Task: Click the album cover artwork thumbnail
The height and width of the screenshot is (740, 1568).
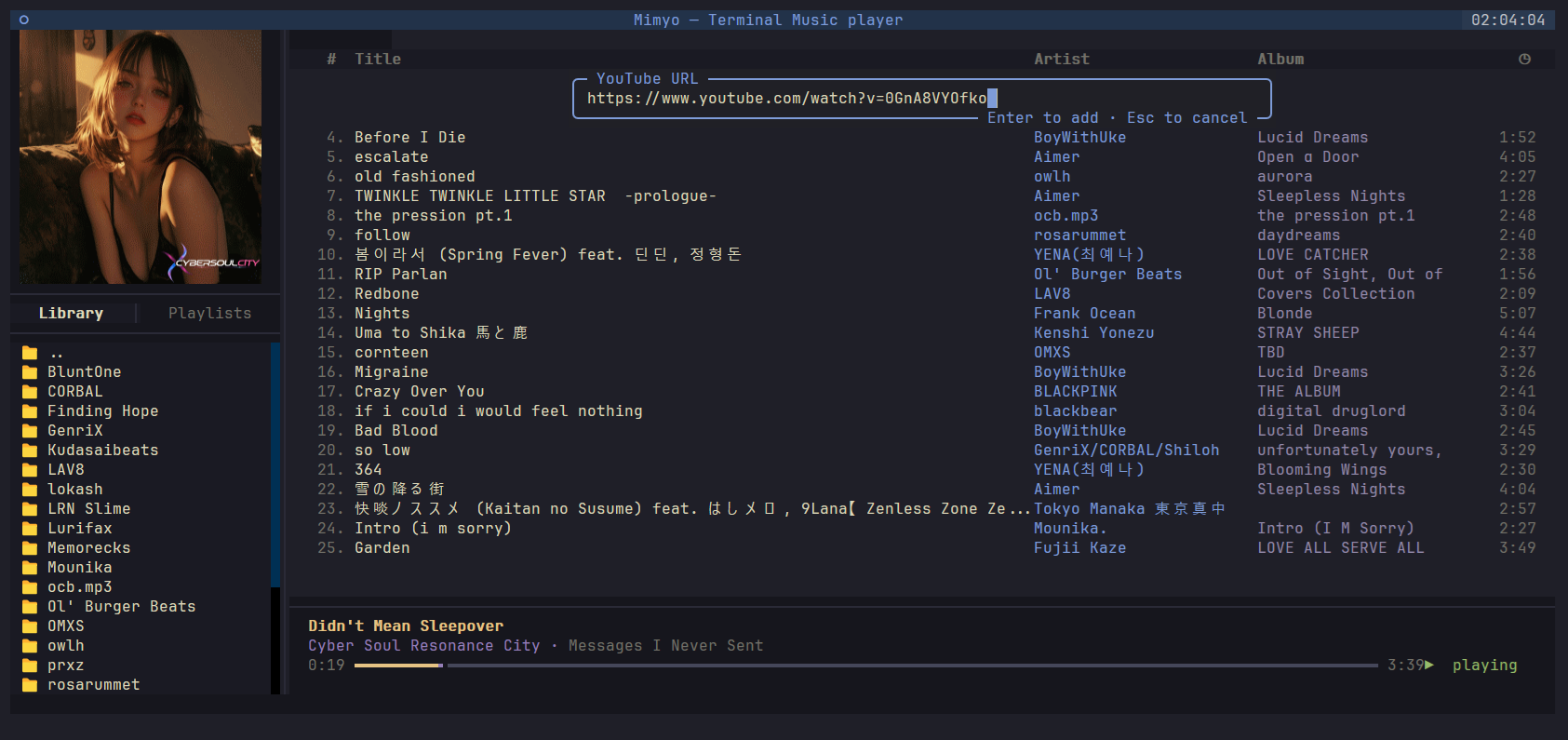Action: 141,156
